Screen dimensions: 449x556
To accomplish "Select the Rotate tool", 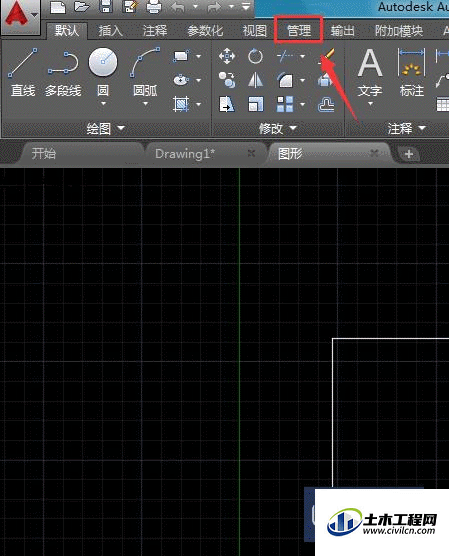I will [x=255, y=56].
